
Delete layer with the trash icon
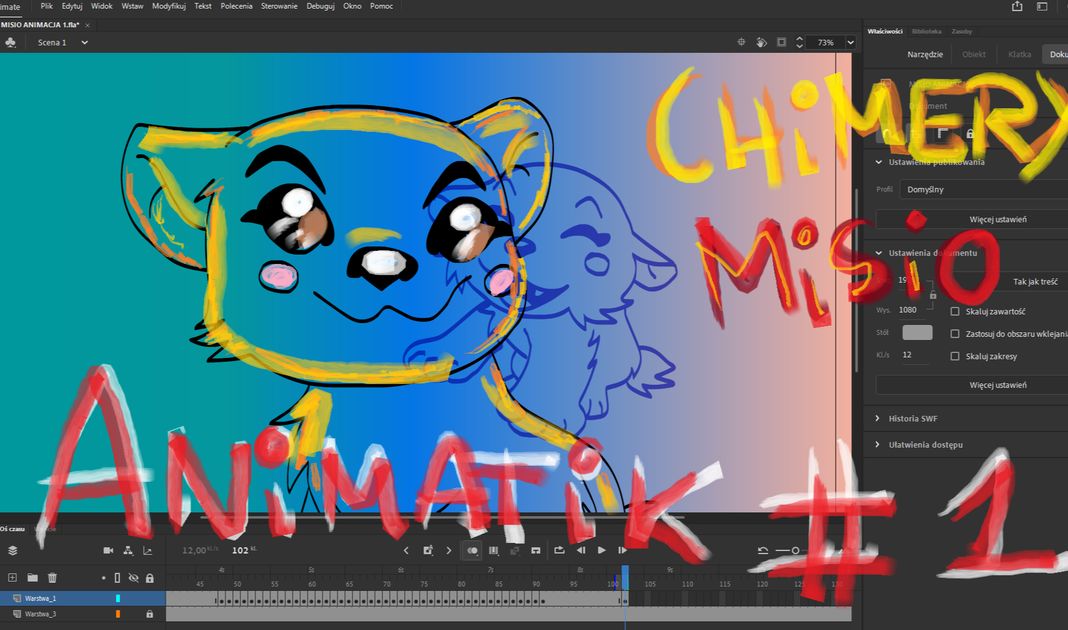pyautogui.click(x=52, y=578)
